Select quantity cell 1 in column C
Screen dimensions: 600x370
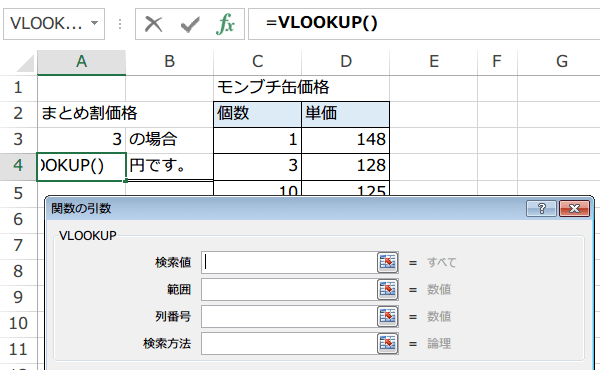[258, 140]
